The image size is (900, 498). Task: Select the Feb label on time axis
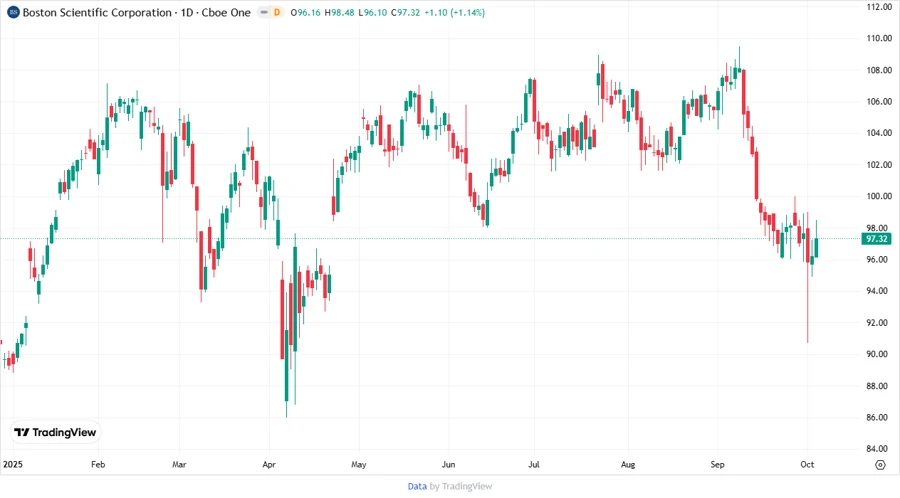(x=98, y=465)
